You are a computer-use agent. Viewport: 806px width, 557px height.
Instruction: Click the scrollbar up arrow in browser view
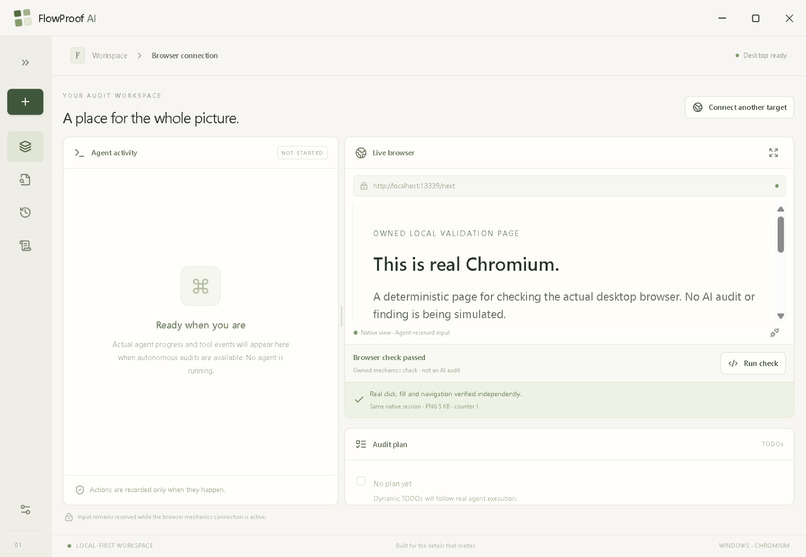(780, 209)
